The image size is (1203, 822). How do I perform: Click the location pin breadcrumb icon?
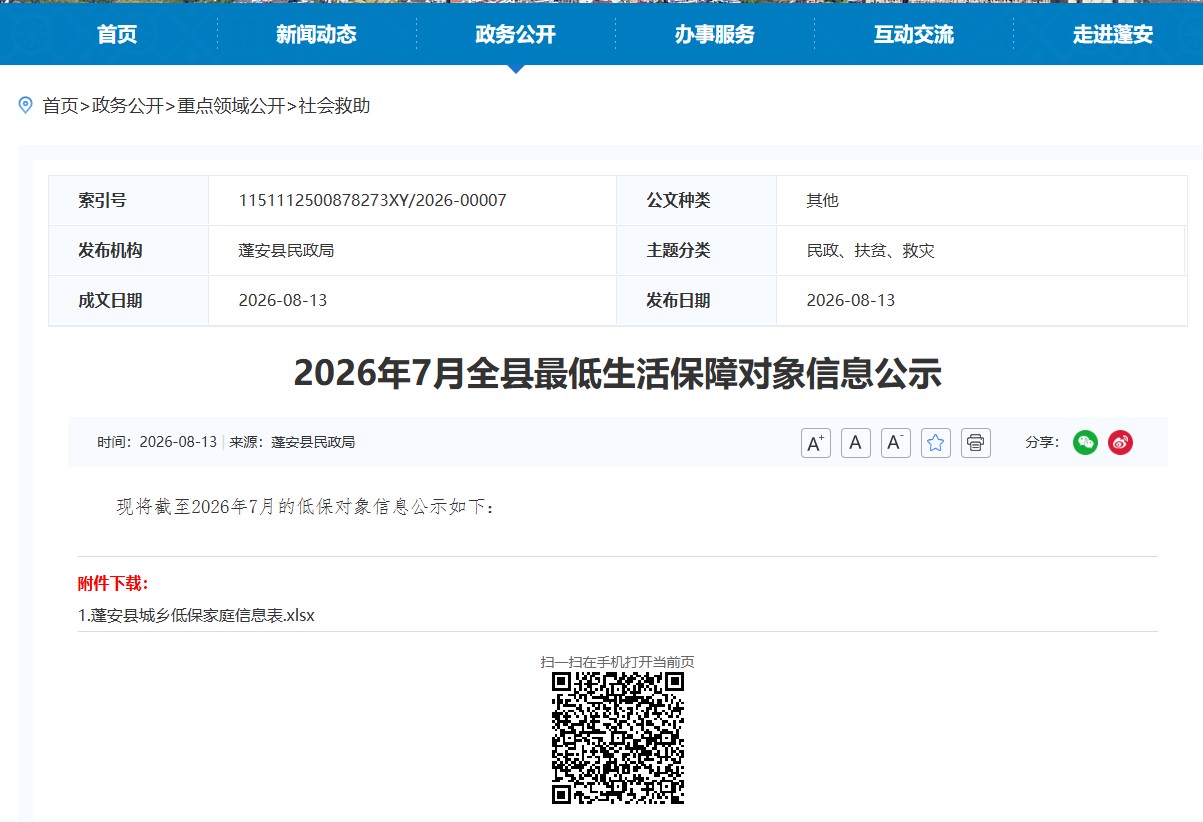[x=26, y=105]
